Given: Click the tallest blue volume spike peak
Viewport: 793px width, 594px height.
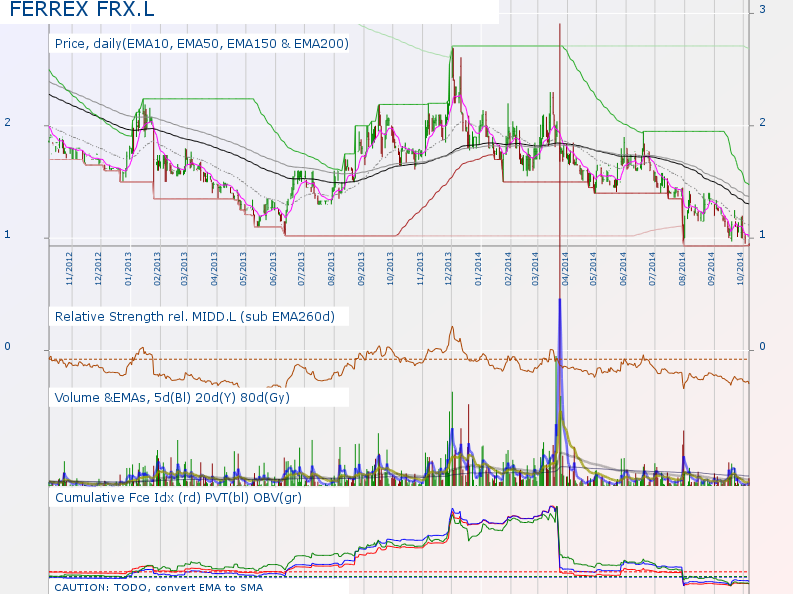Looking at the screenshot, I should click(x=559, y=301).
